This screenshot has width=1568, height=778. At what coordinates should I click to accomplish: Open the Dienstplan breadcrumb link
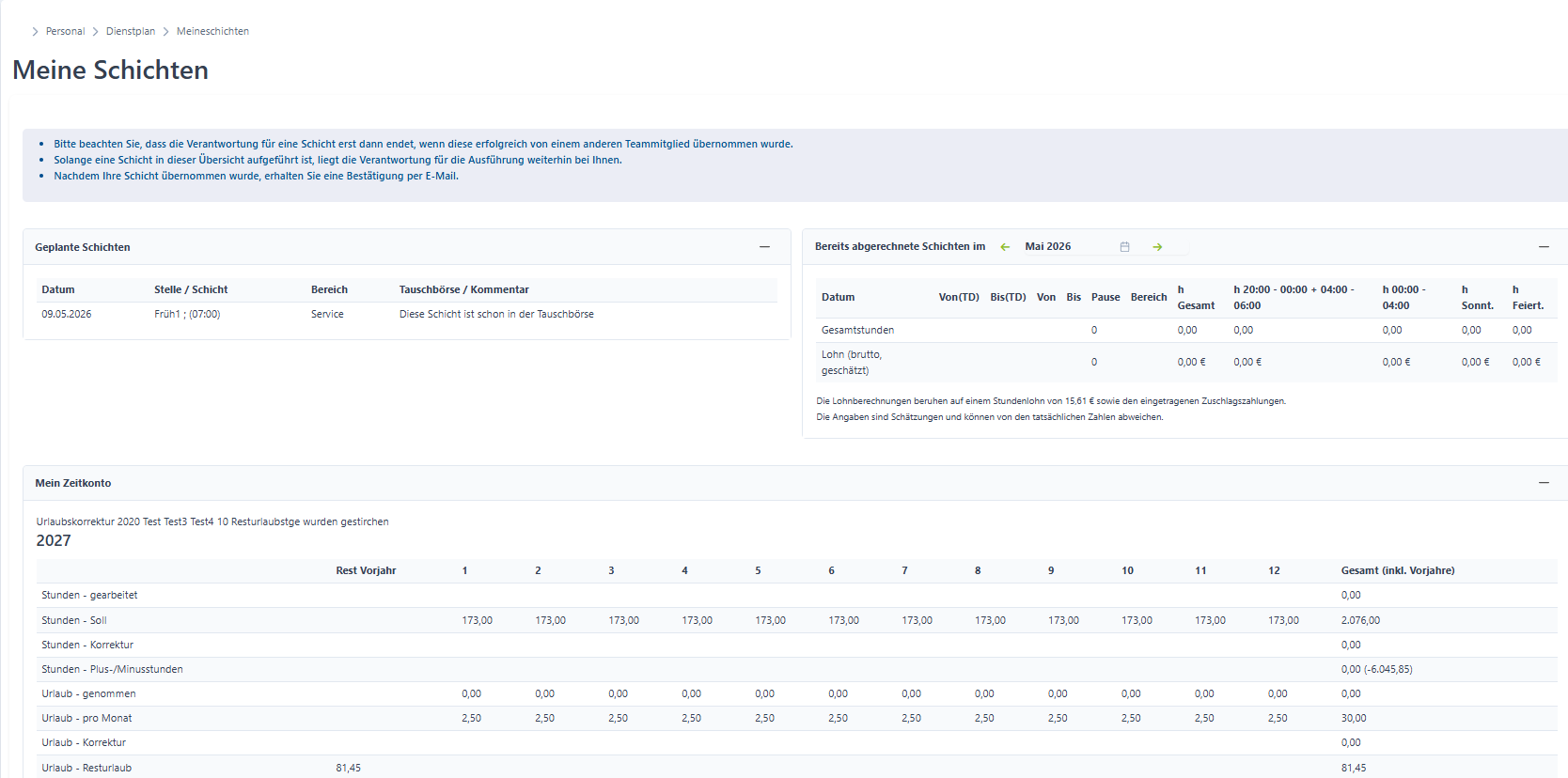pos(131,32)
